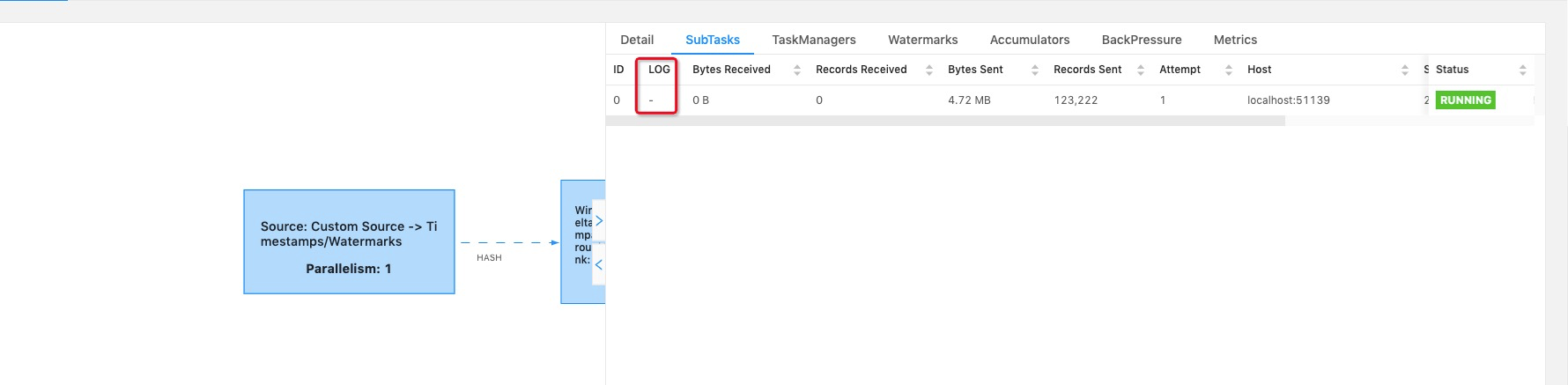This screenshot has height=385, width=1568.
Task: Click the left chevron on panel divider
Action: [x=599, y=264]
